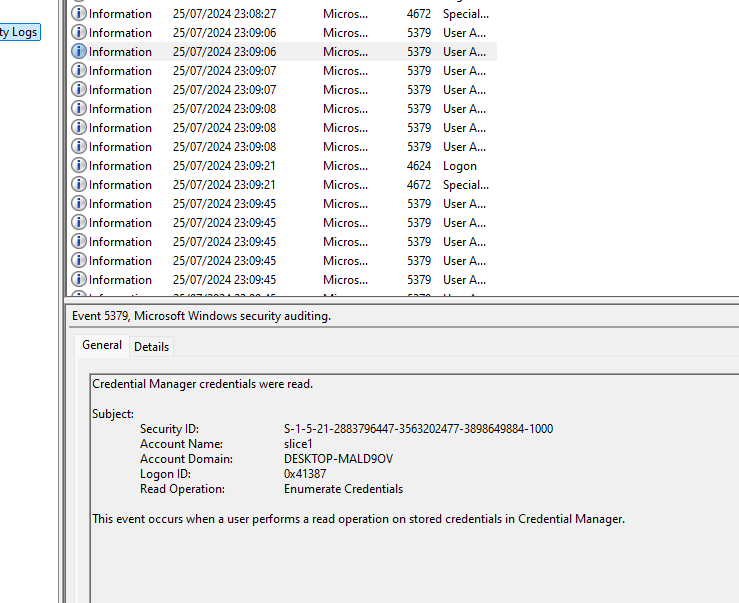
Task: Click 'Credential Manager credentials were read' line
Action: (x=202, y=384)
